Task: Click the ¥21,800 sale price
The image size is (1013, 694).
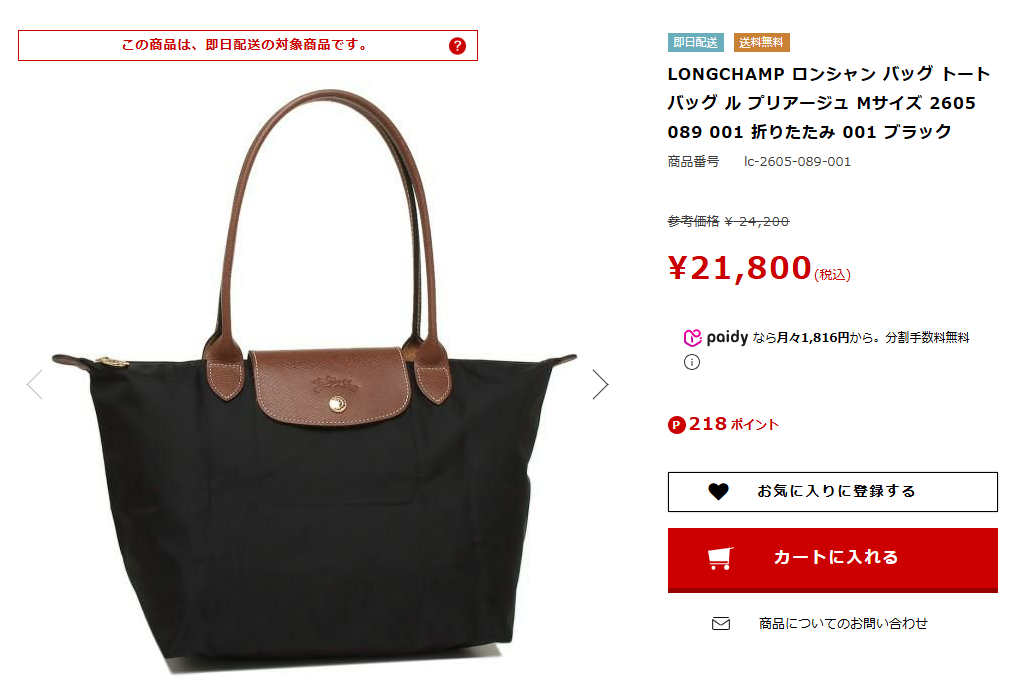Action: [740, 268]
